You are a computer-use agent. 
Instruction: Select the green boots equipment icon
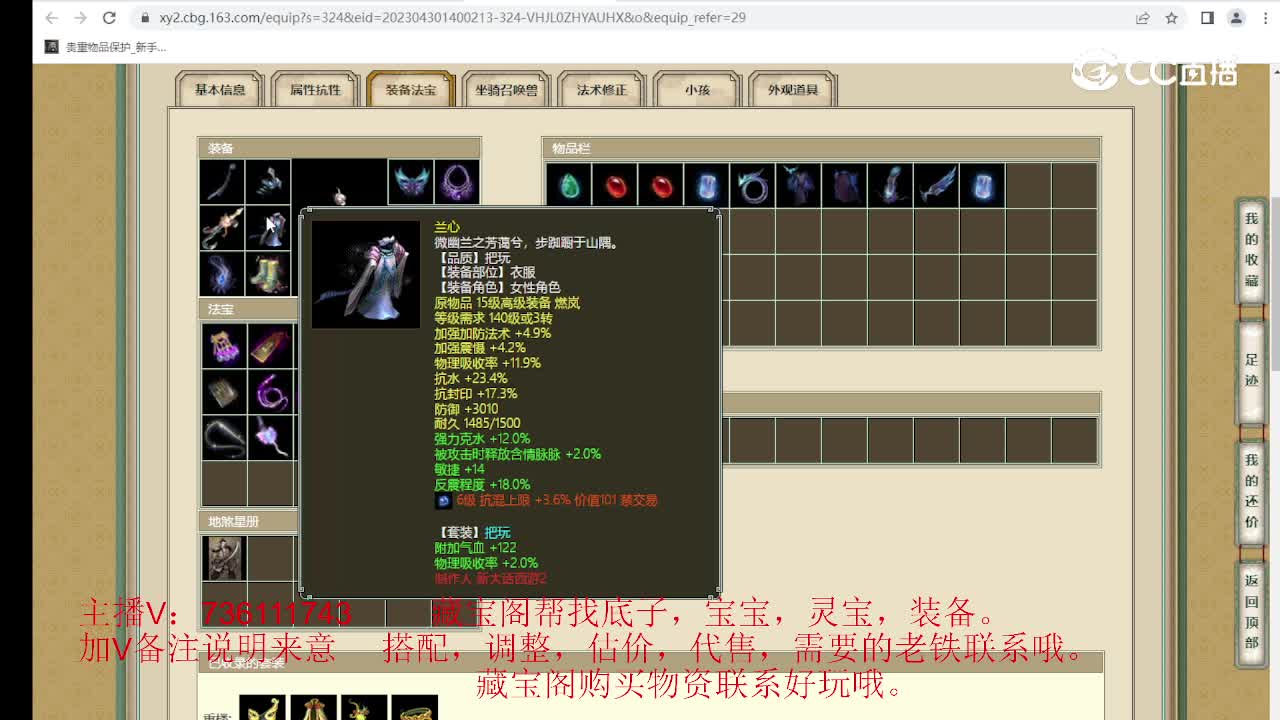268,274
